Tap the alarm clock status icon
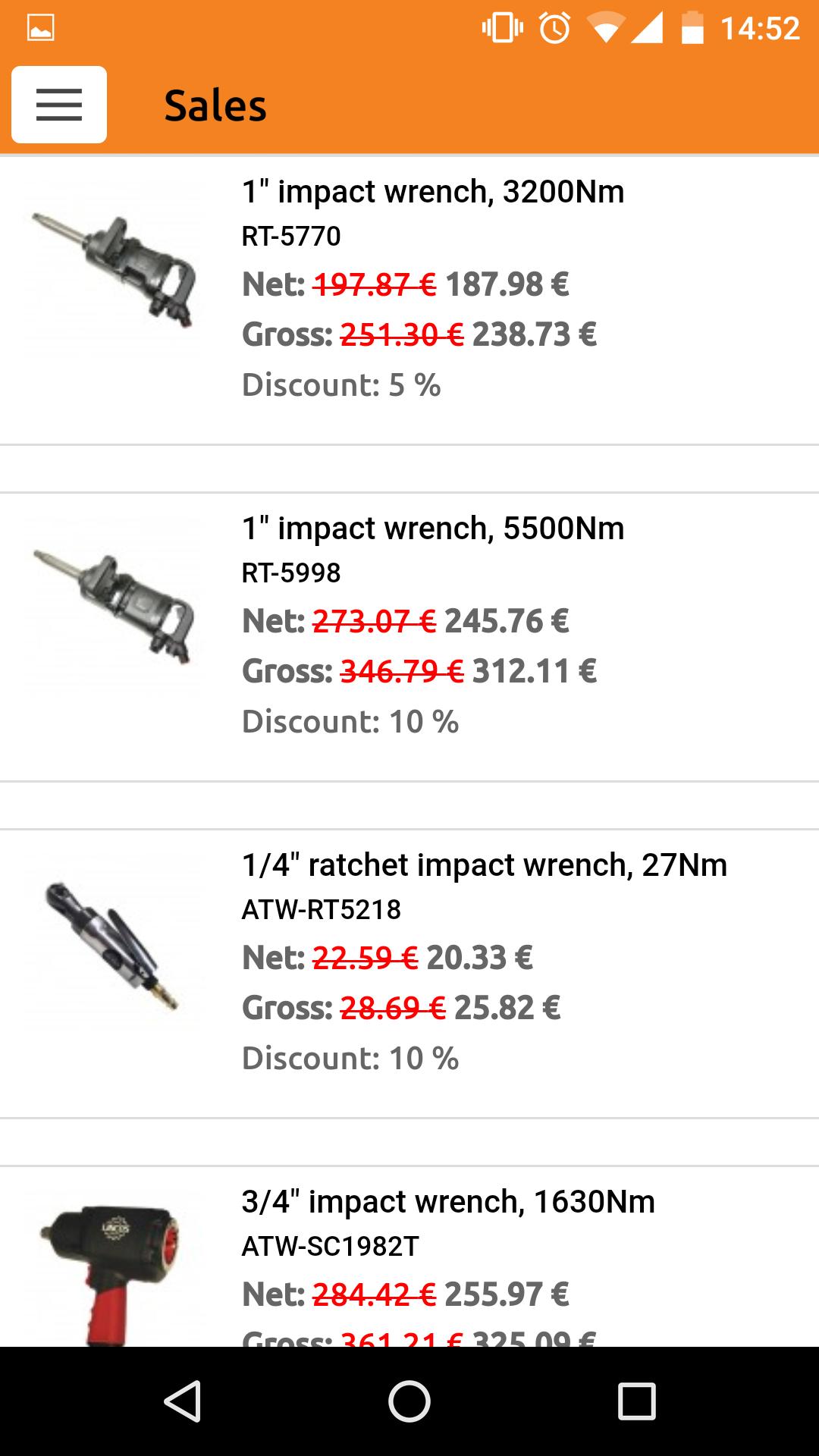 (x=554, y=29)
